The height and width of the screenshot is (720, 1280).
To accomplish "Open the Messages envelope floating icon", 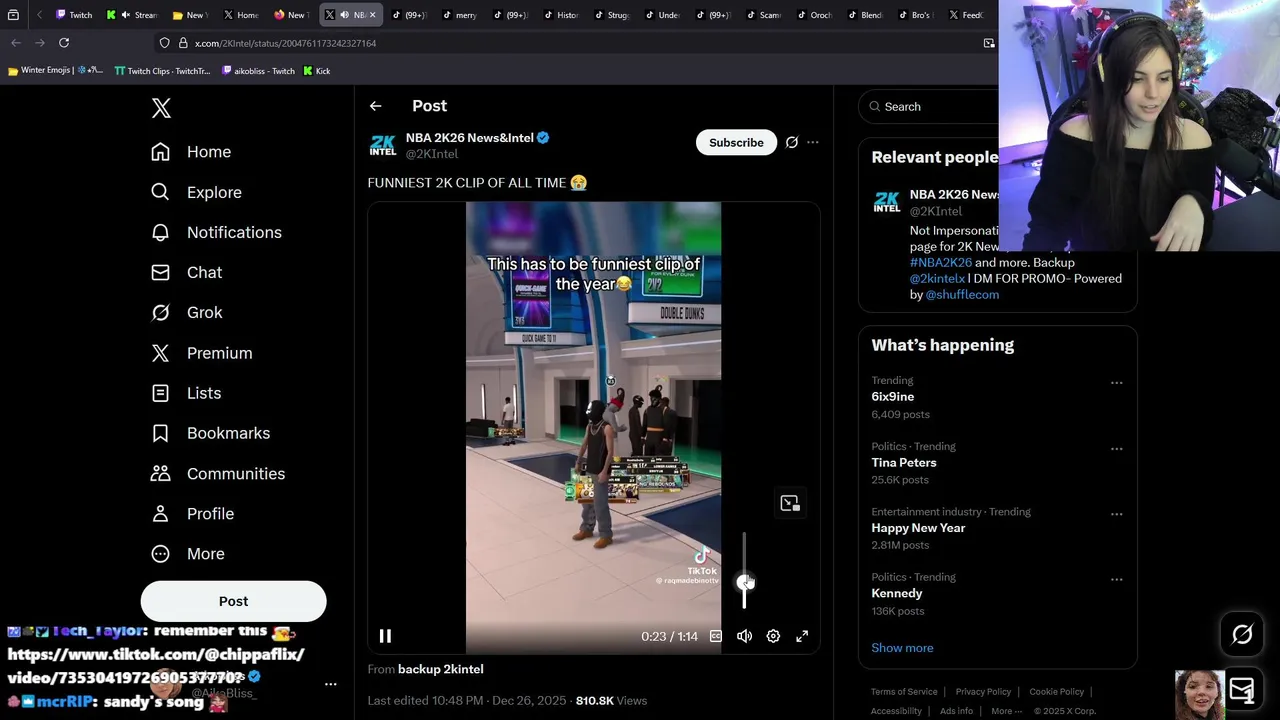I will pos(1242,690).
